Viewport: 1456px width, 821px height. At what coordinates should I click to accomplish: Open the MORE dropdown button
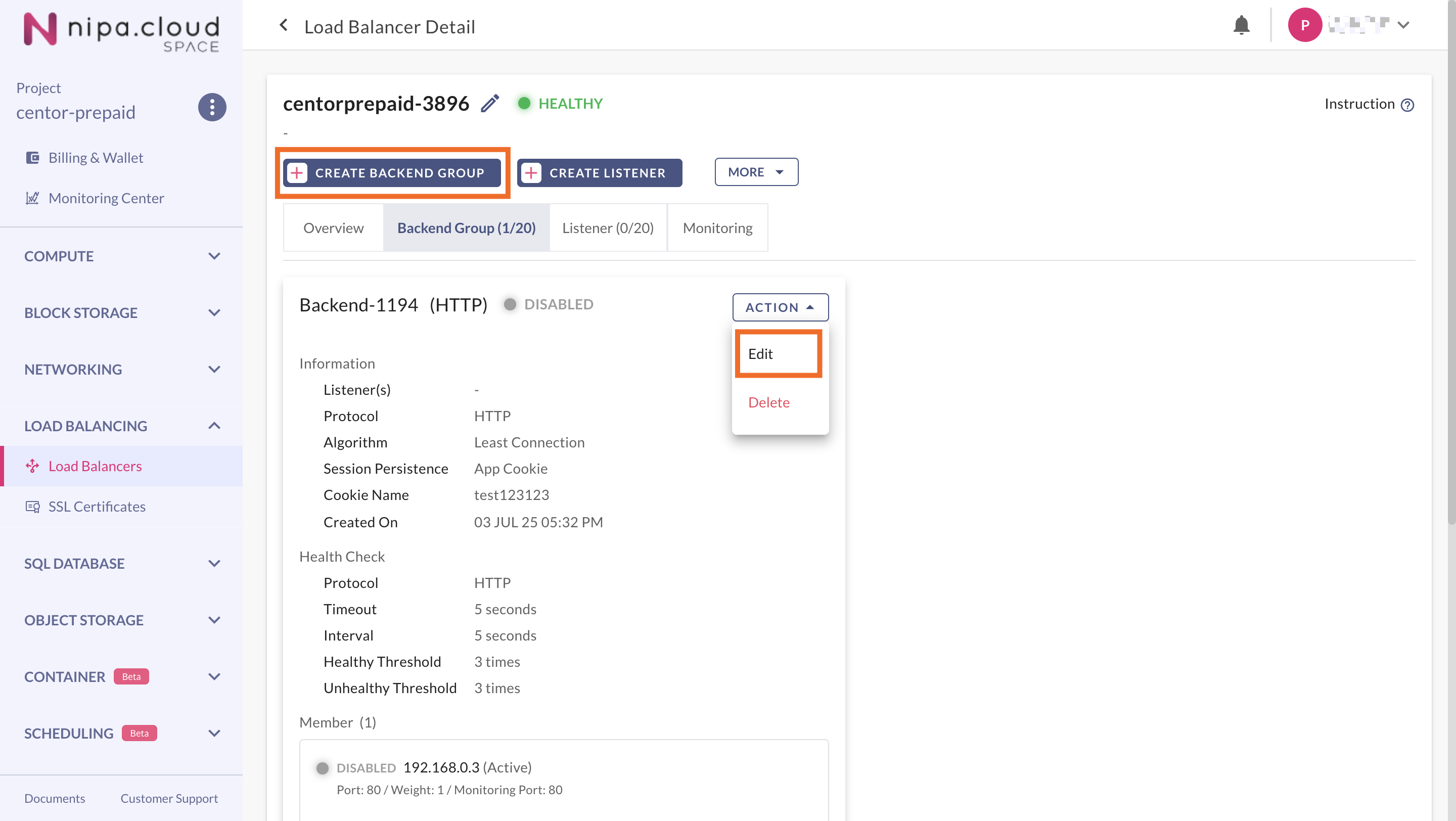(x=756, y=172)
